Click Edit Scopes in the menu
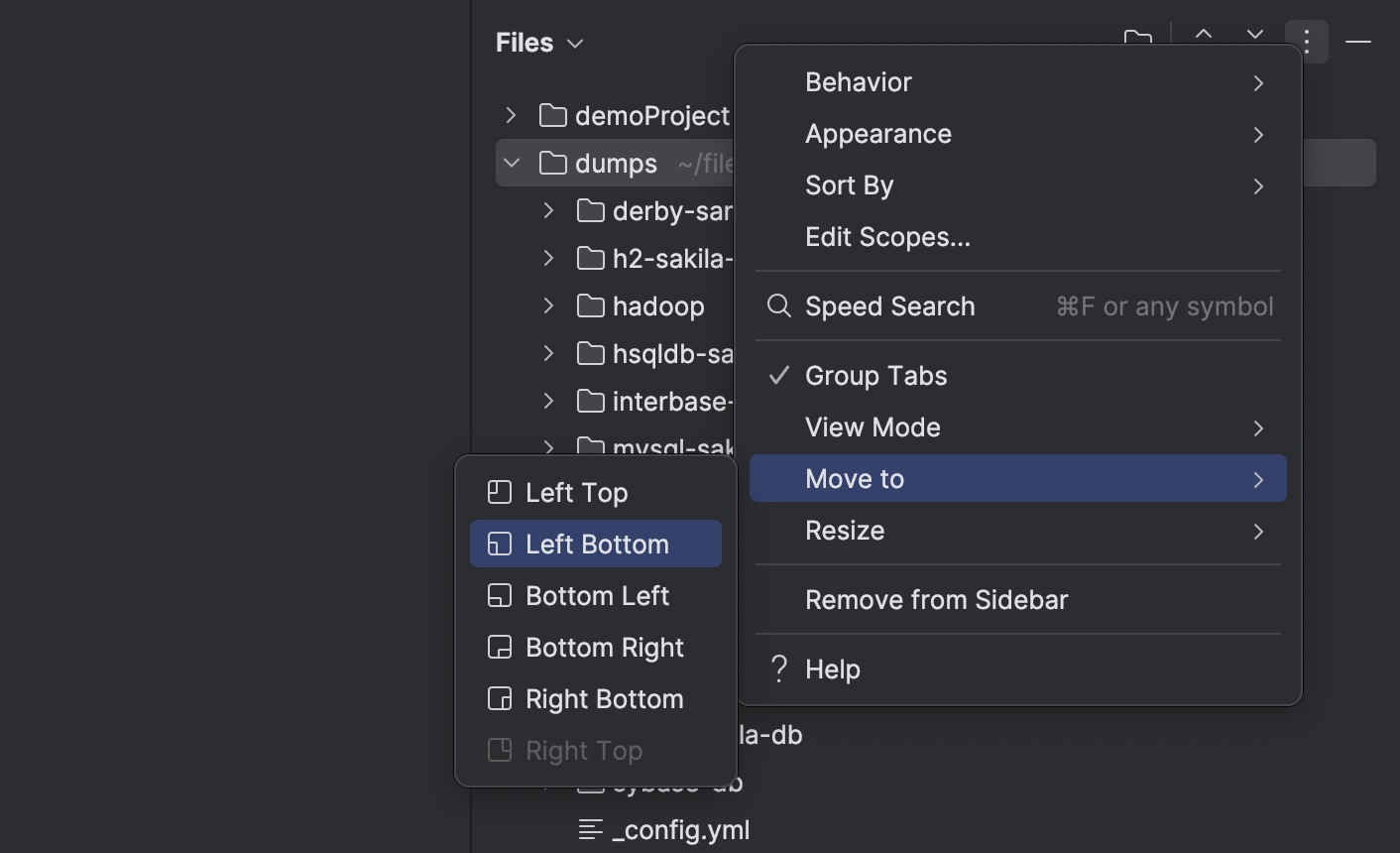The height and width of the screenshot is (853, 1400). tap(887, 237)
